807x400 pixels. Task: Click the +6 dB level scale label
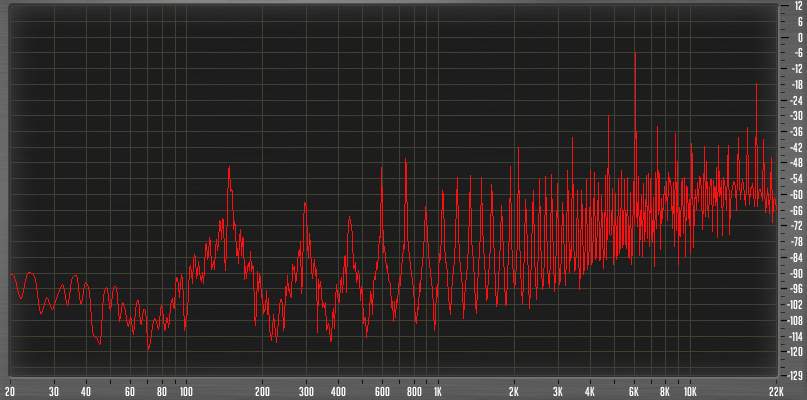799,22
